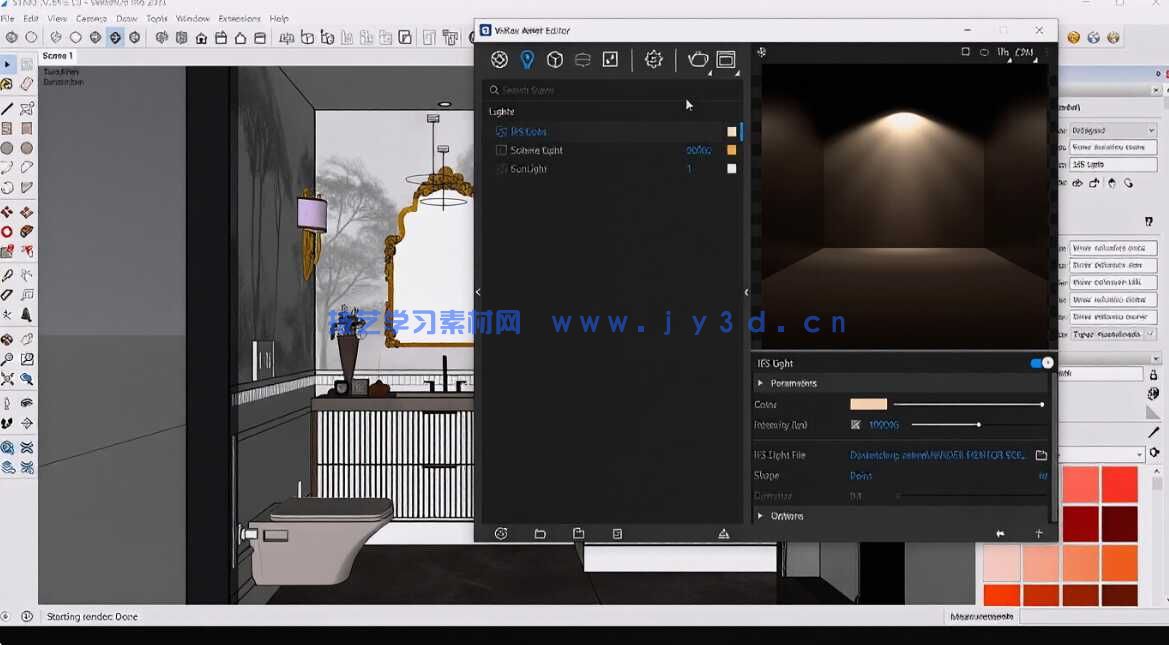Viewport: 1169px width, 645px height.
Task: Open the IES Light Color swatch
Action: coord(868,404)
